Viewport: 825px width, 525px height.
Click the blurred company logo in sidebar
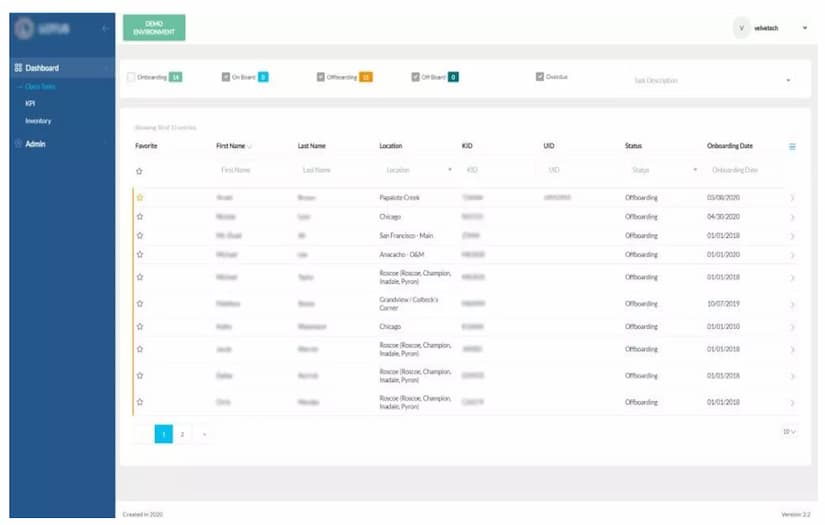click(42, 28)
